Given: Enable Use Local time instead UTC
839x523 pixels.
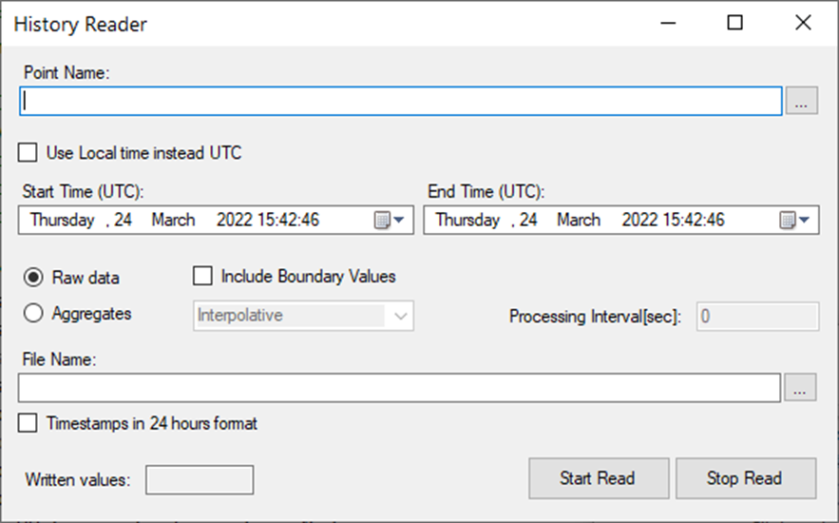Looking at the screenshot, I should pos(29,153).
